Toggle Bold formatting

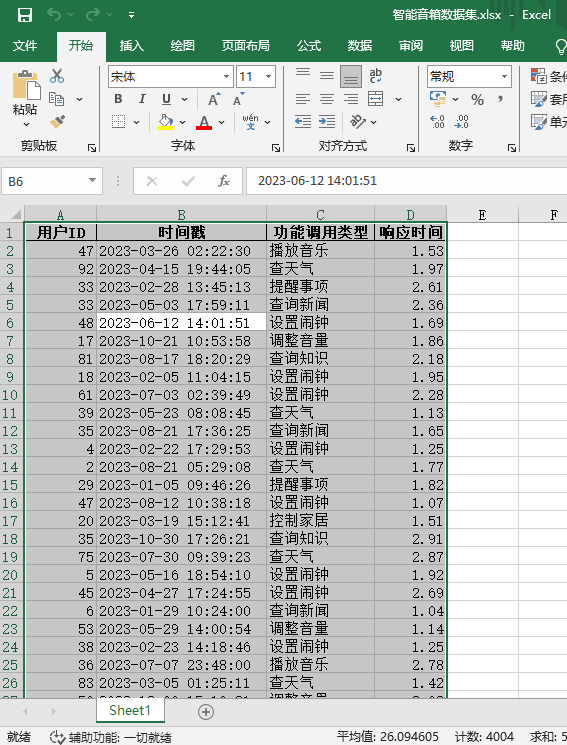118,99
